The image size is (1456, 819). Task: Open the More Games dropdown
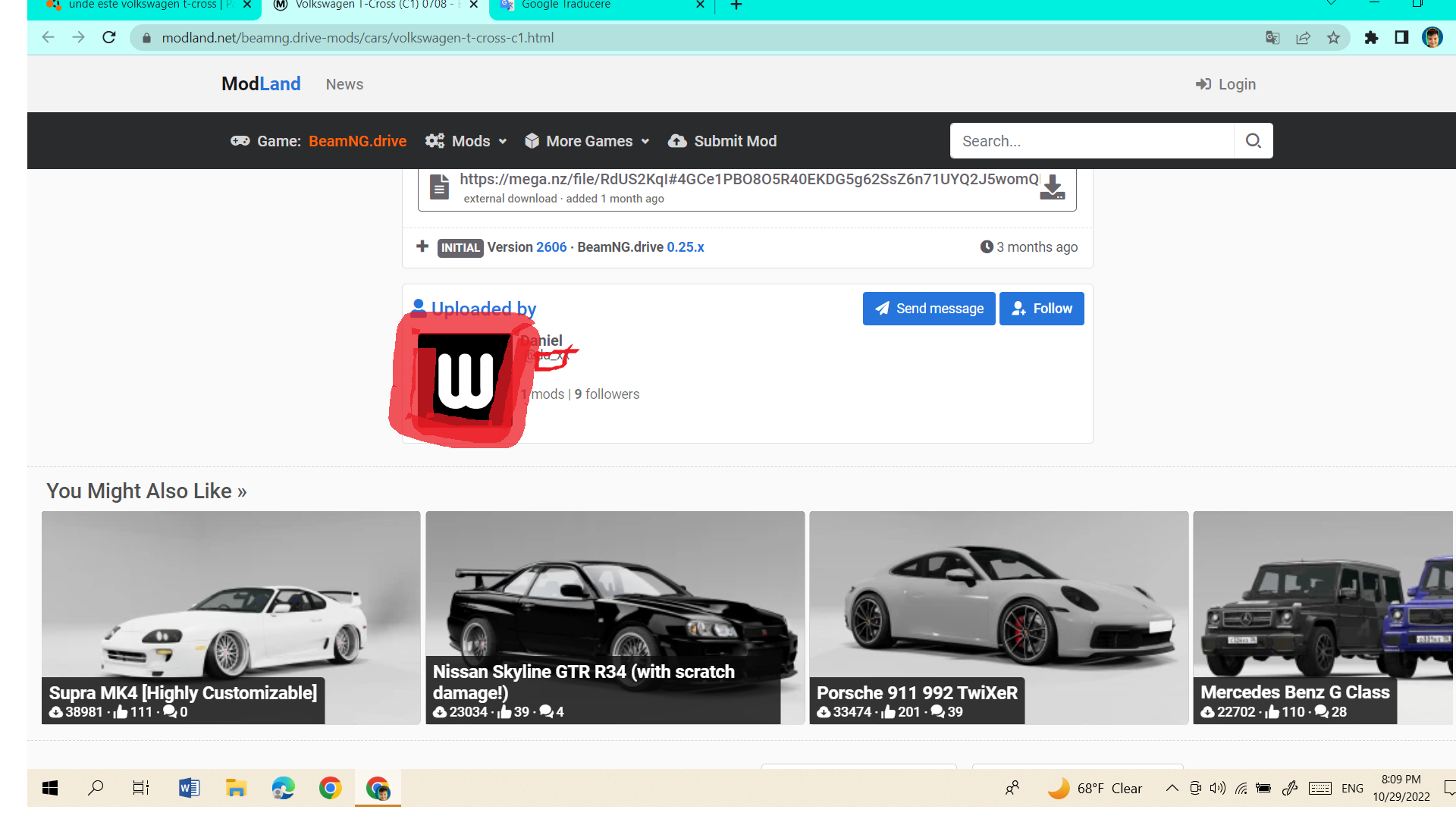[587, 141]
